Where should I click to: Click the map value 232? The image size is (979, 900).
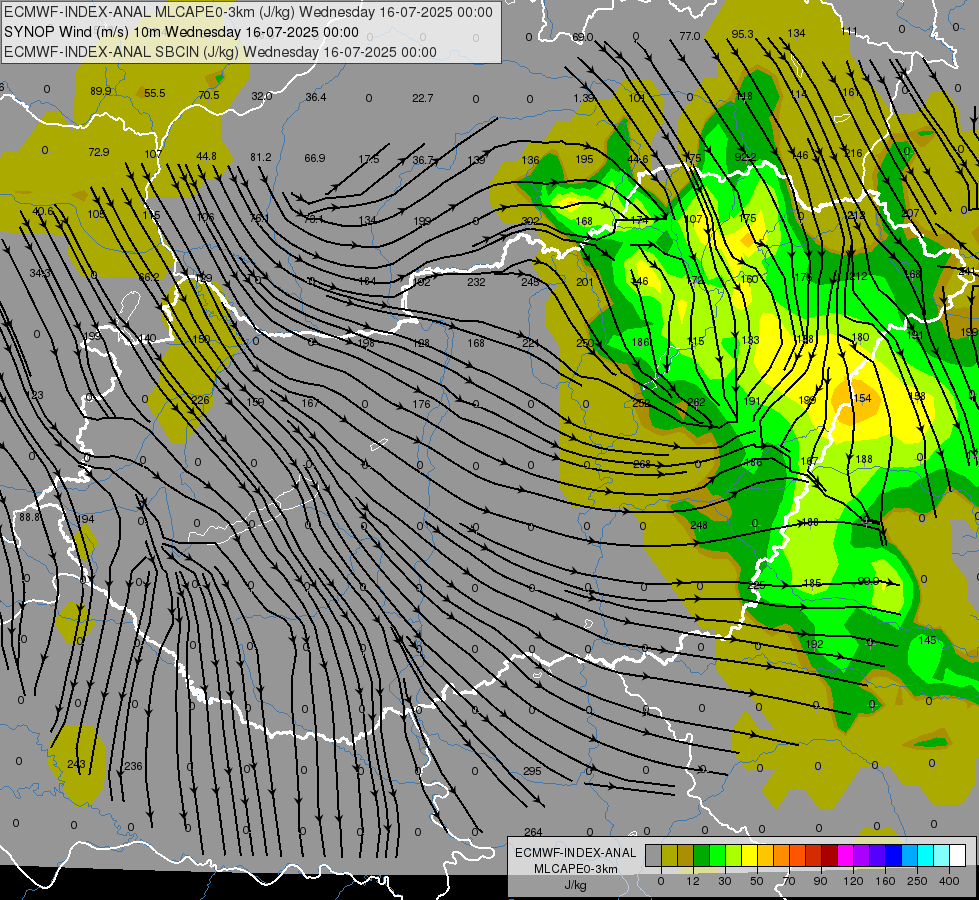coord(476,282)
